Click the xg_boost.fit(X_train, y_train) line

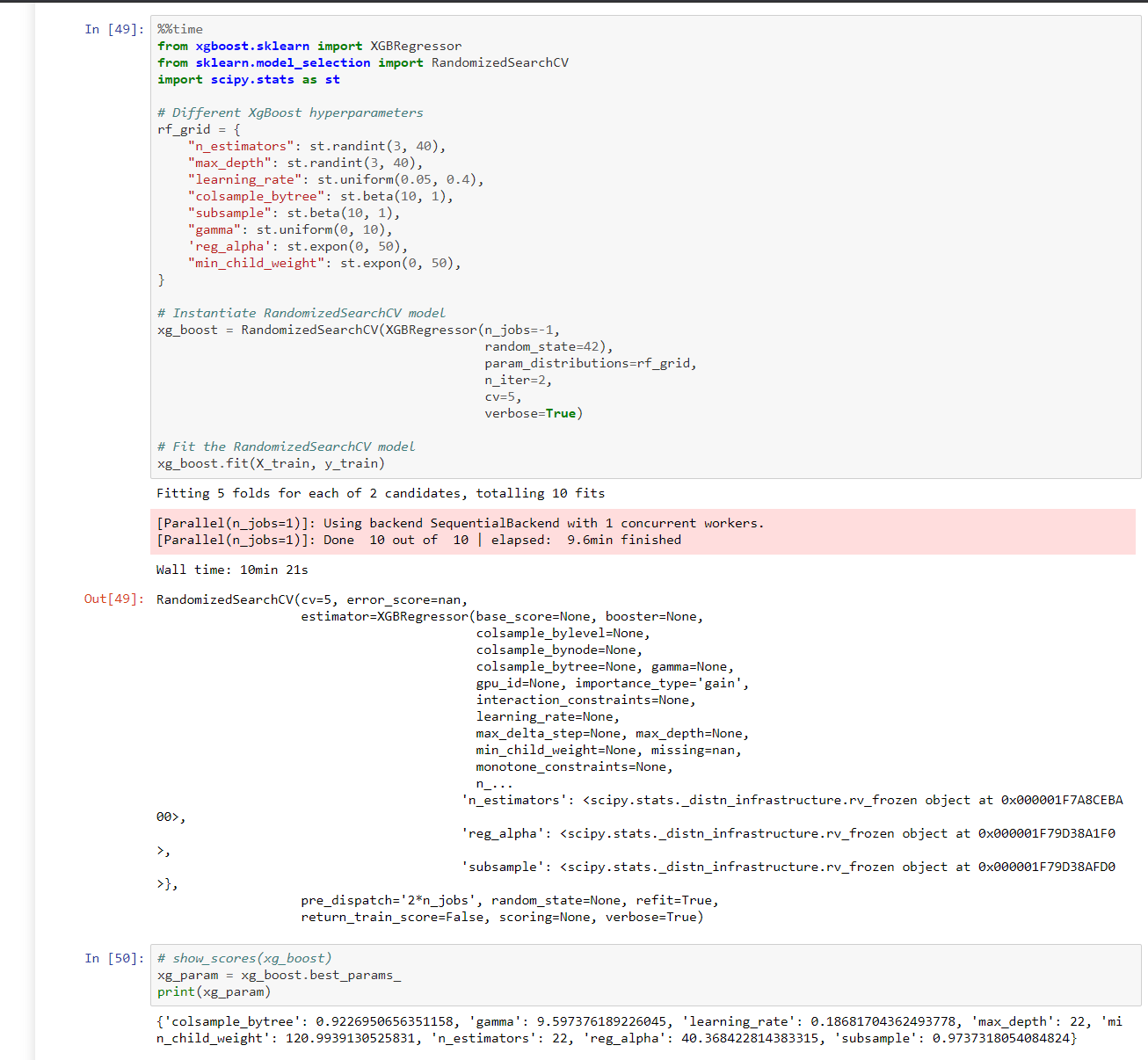point(272,463)
